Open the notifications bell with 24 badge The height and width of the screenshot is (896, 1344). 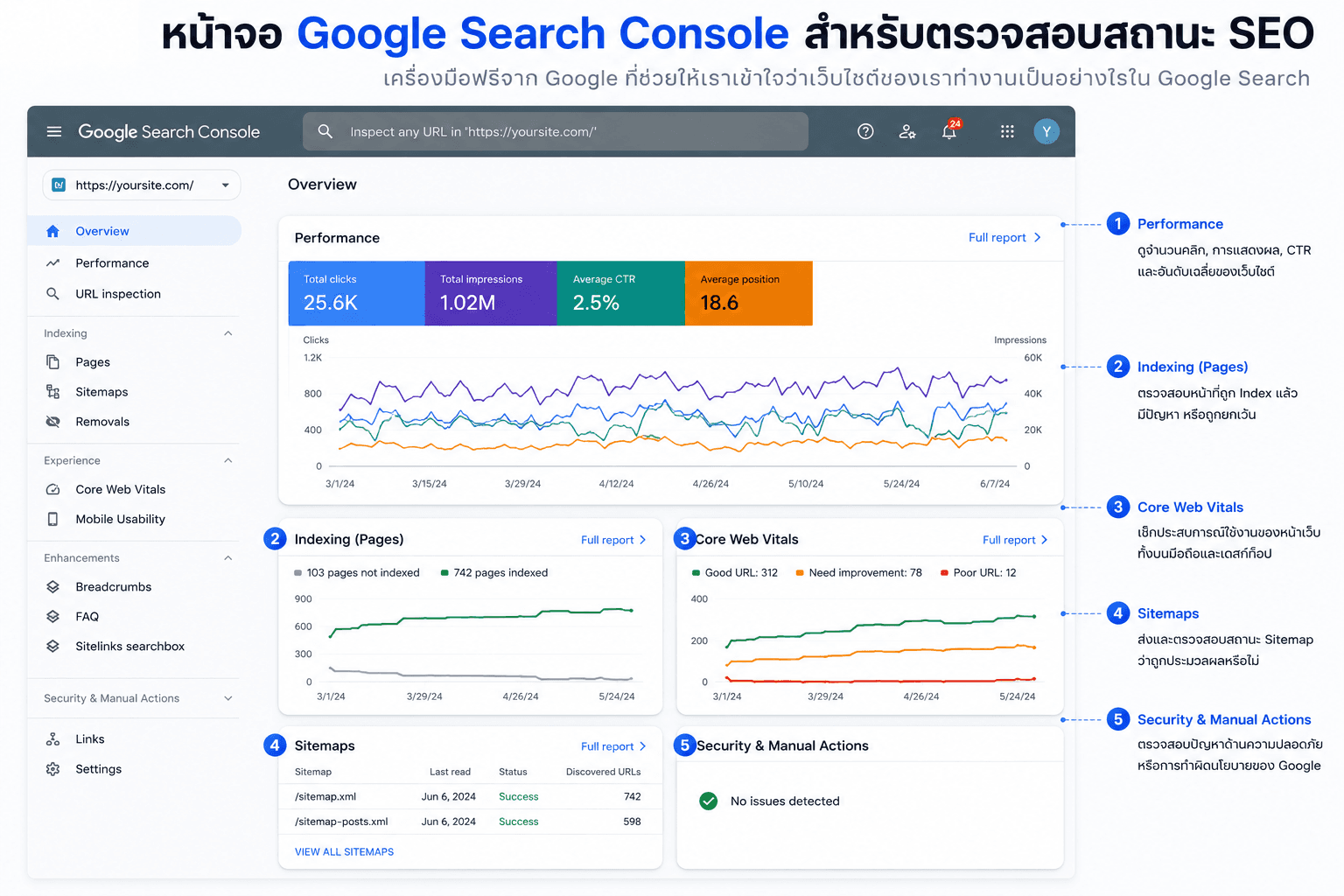click(x=950, y=129)
